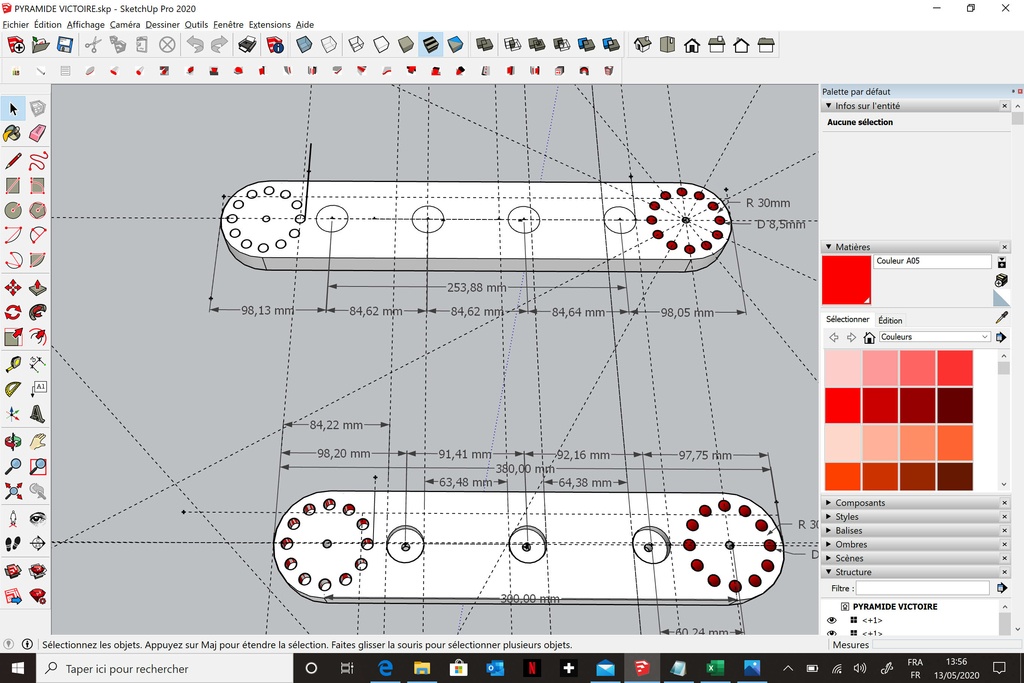The image size is (1024, 683).
Task: Collapse the Infos sur l'entité panel
Action: tap(829, 106)
